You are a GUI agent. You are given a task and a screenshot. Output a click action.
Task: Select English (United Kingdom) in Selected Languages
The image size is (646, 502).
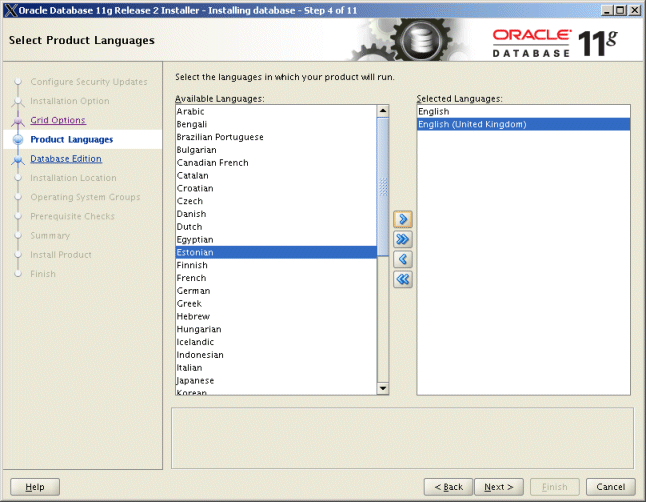click(x=523, y=124)
